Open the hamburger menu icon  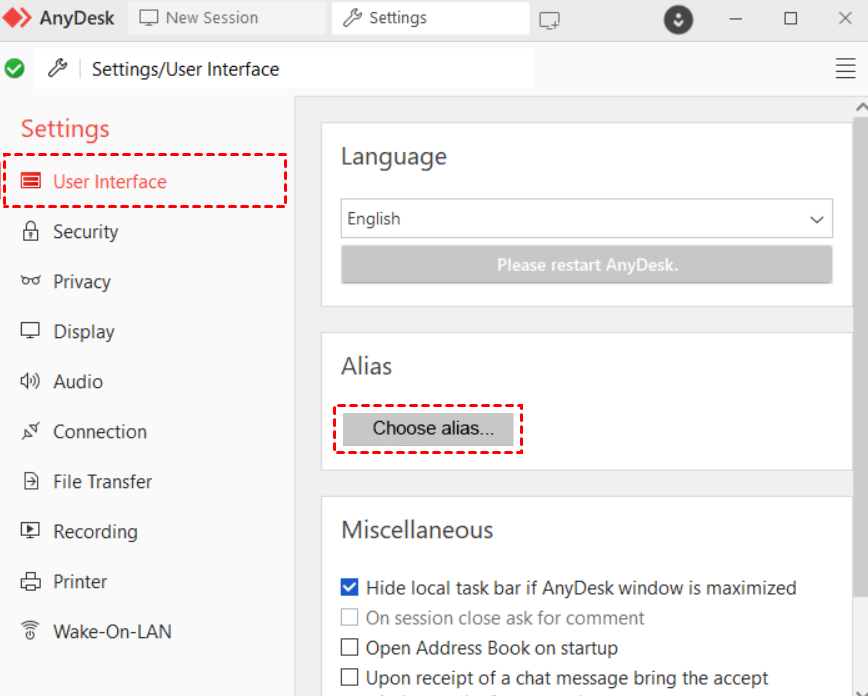(845, 69)
